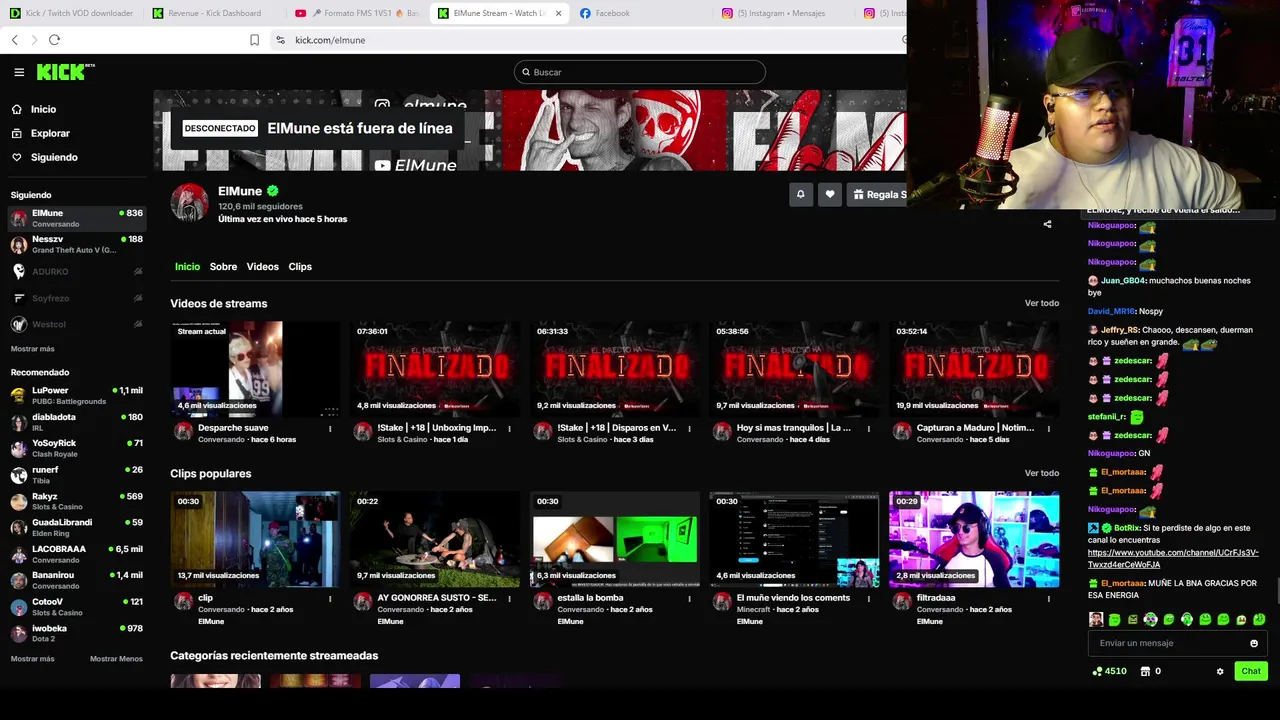Open diabladota recommended channel
This screenshot has height=720, width=1280.
tap(77, 422)
